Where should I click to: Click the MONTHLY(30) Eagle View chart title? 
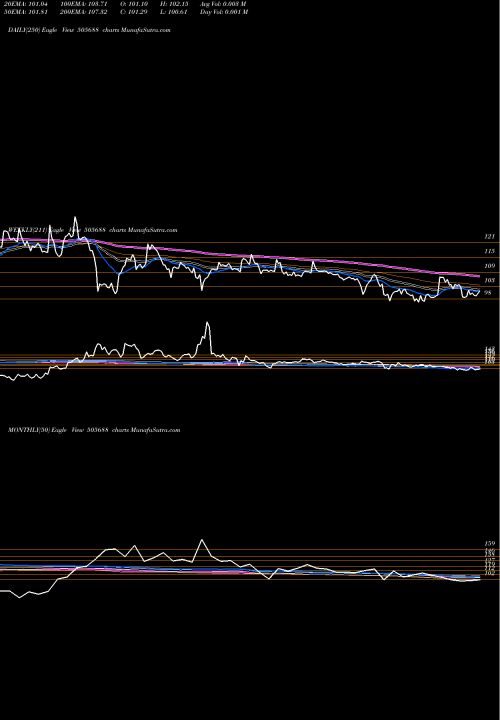[x=94, y=430]
